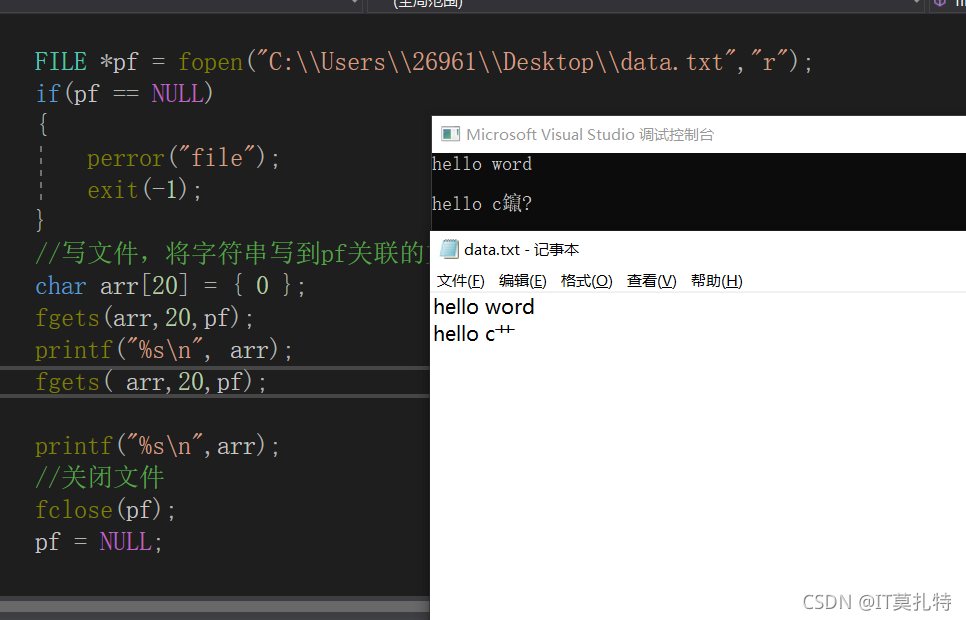Click the debug console window icon
Screen dimensions: 966x620
(450, 134)
